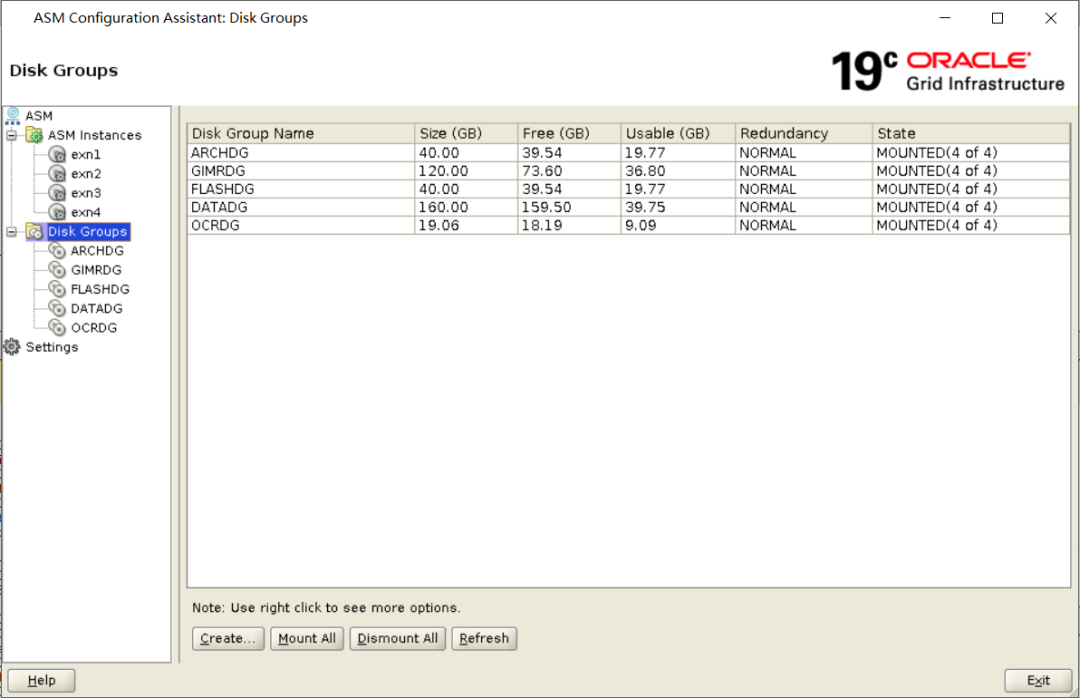Select the highlighted Disk Groups tree label
The width and height of the screenshot is (1080, 698).
(87, 232)
